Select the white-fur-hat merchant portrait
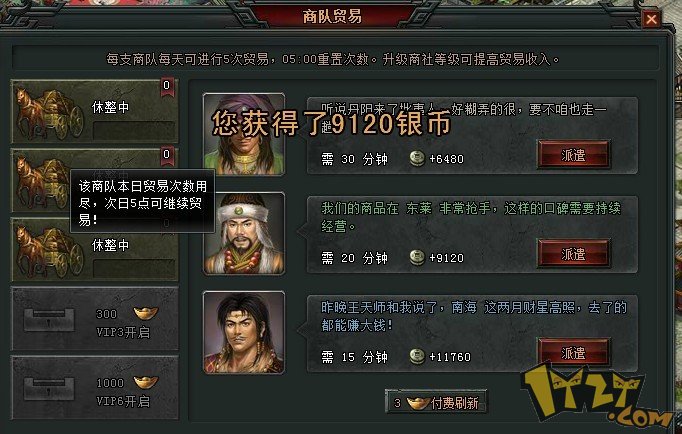Image resolution: width=682 pixels, height=434 pixels. pos(244,233)
